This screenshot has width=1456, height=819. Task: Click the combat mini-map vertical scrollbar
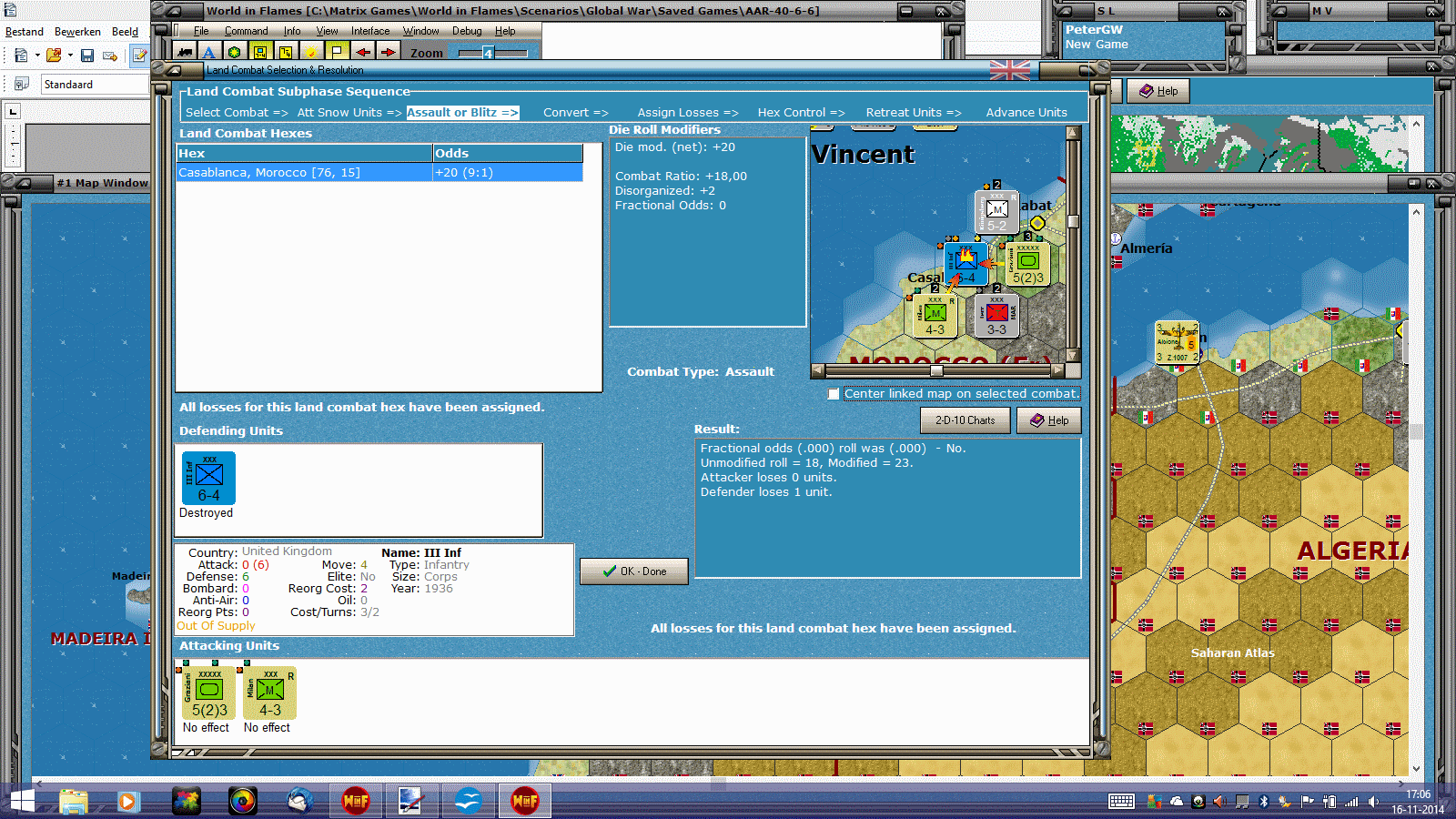1074,245
